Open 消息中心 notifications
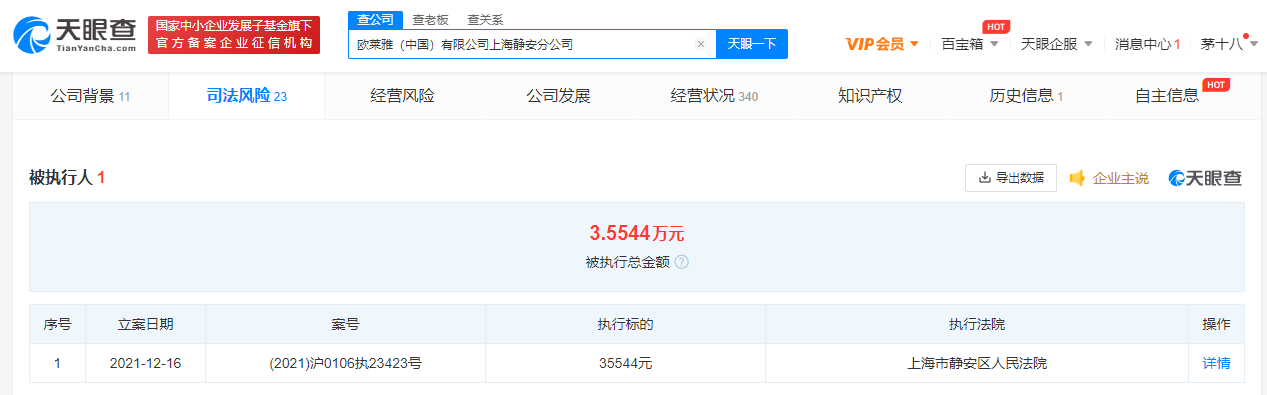This screenshot has height=395, width=1267. 1148,44
